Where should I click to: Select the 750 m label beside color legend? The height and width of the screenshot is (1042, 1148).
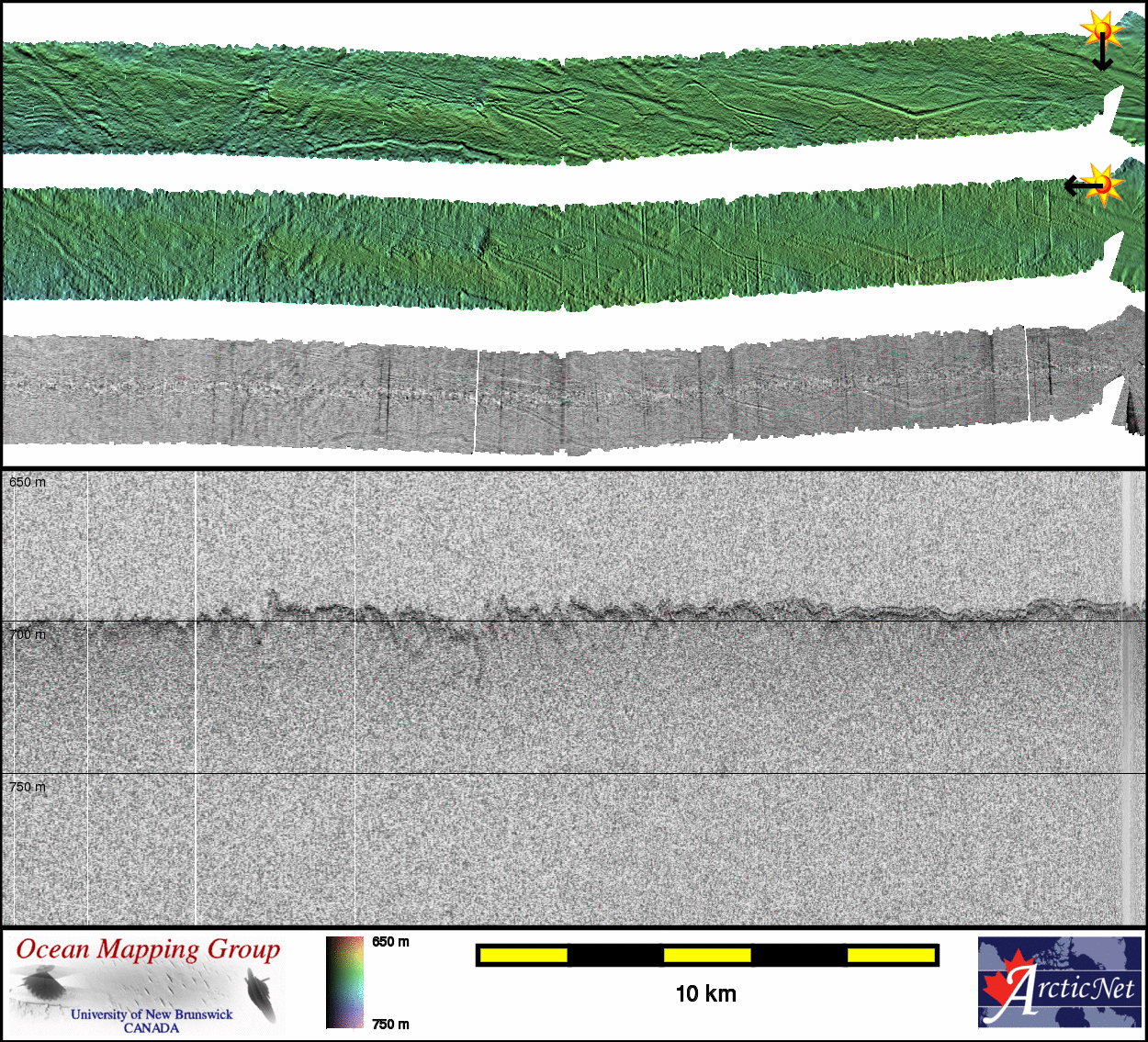pyautogui.click(x=390, y=1025)
